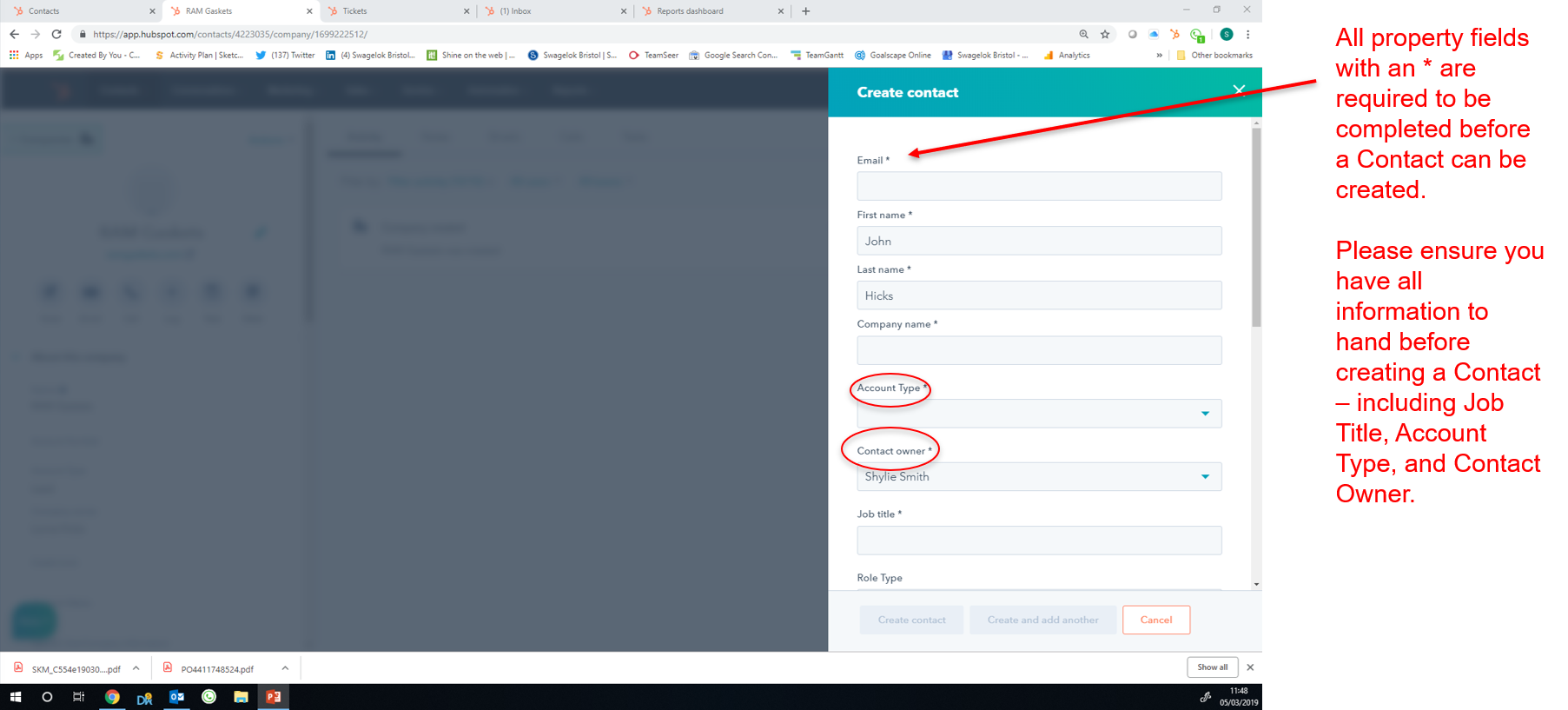Click the Email input field
Screen dimensions: 1568x710
1039,186
